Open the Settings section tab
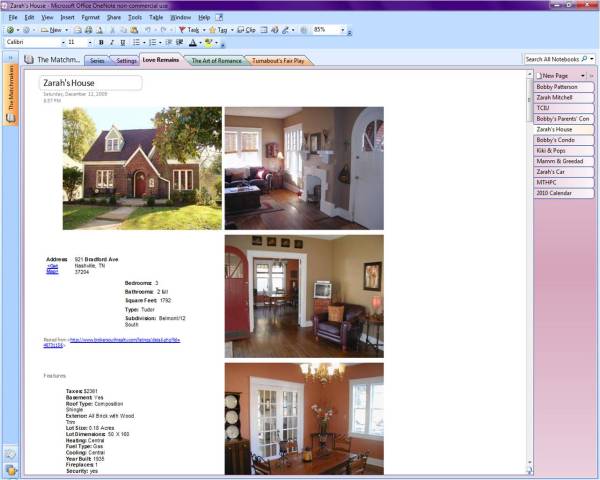Image resolution: width=600 pixels, height=480 pixels. tap(126, 61)
